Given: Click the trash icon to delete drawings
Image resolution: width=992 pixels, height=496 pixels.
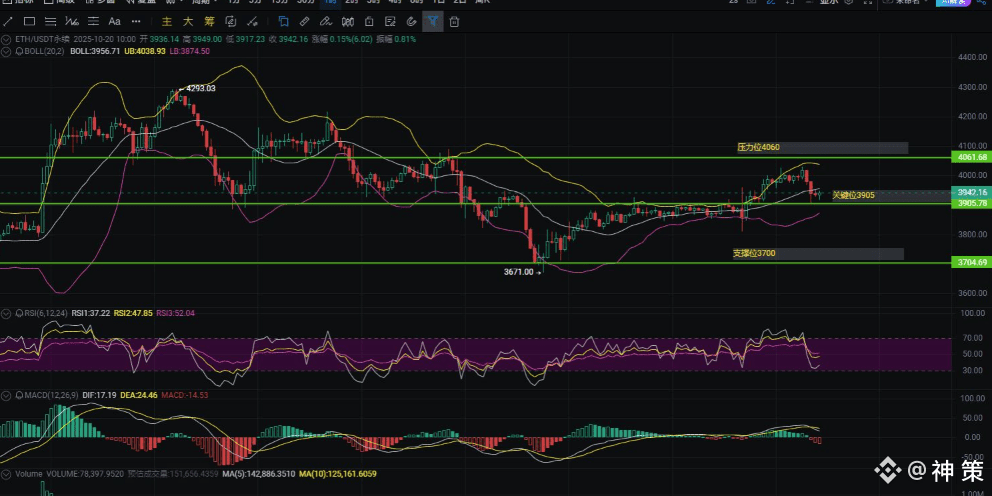Looking at the screenshot, I should (x=455, y=21).
